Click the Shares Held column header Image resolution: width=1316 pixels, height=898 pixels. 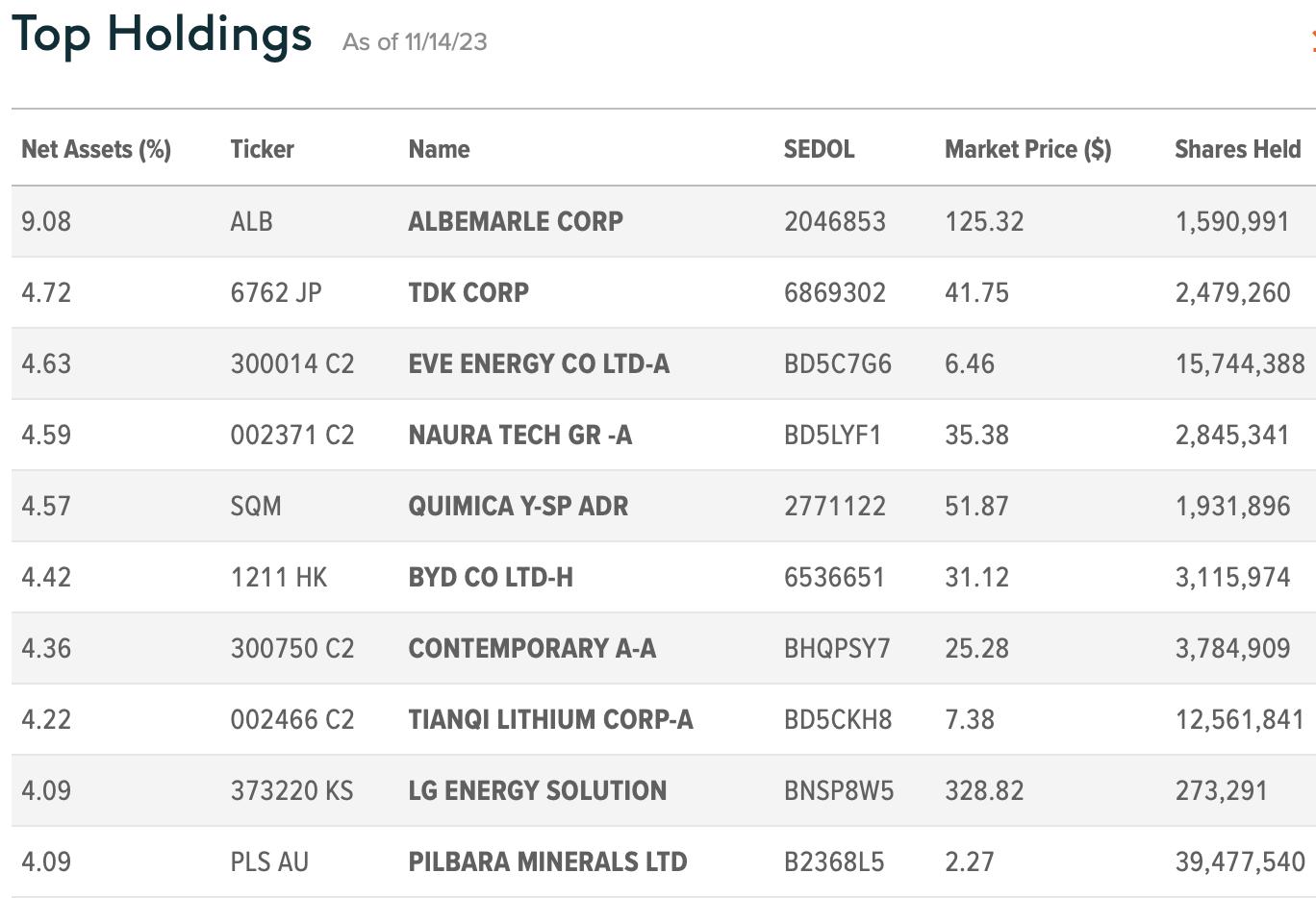pos(1237,149)
